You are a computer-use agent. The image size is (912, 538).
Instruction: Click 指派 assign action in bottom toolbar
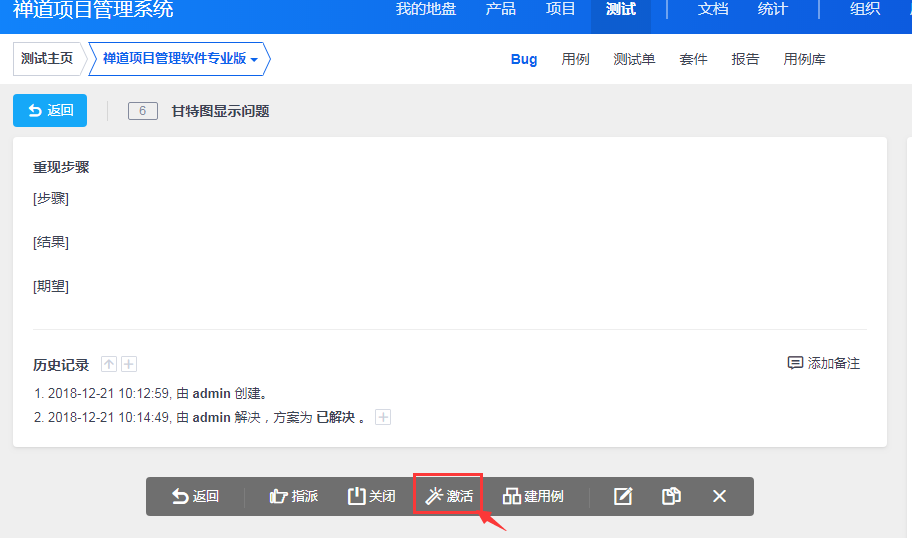click(294, 496)
